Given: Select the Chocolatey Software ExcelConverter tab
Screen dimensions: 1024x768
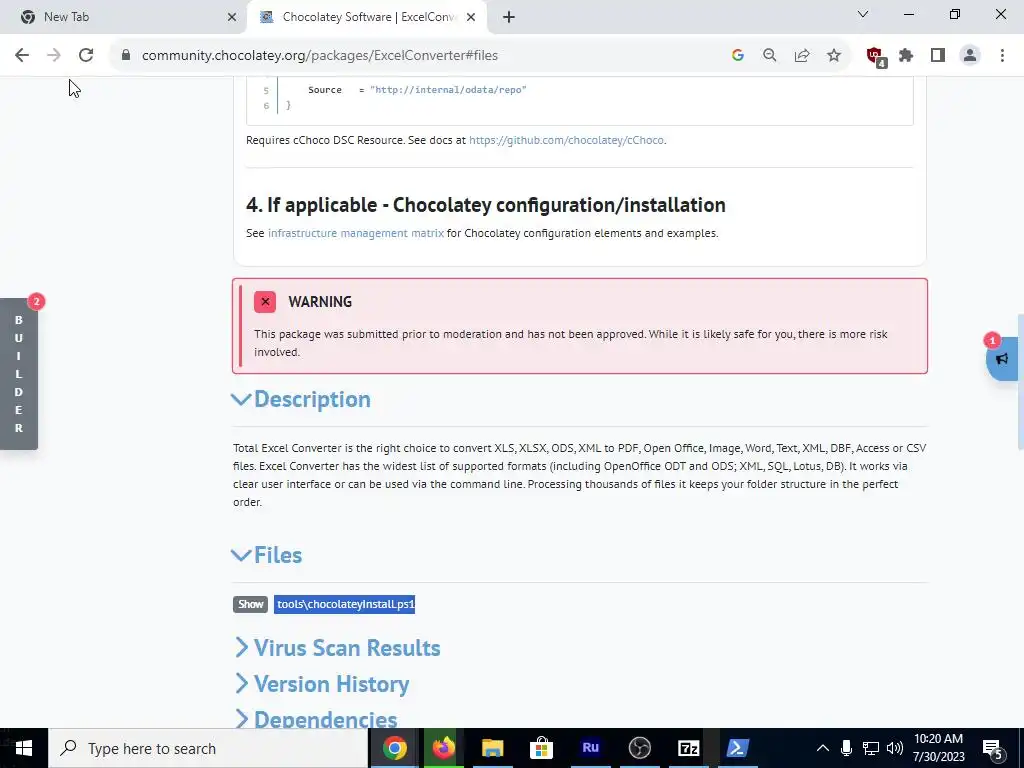Looking at the screenshot, I should (369, 17).
